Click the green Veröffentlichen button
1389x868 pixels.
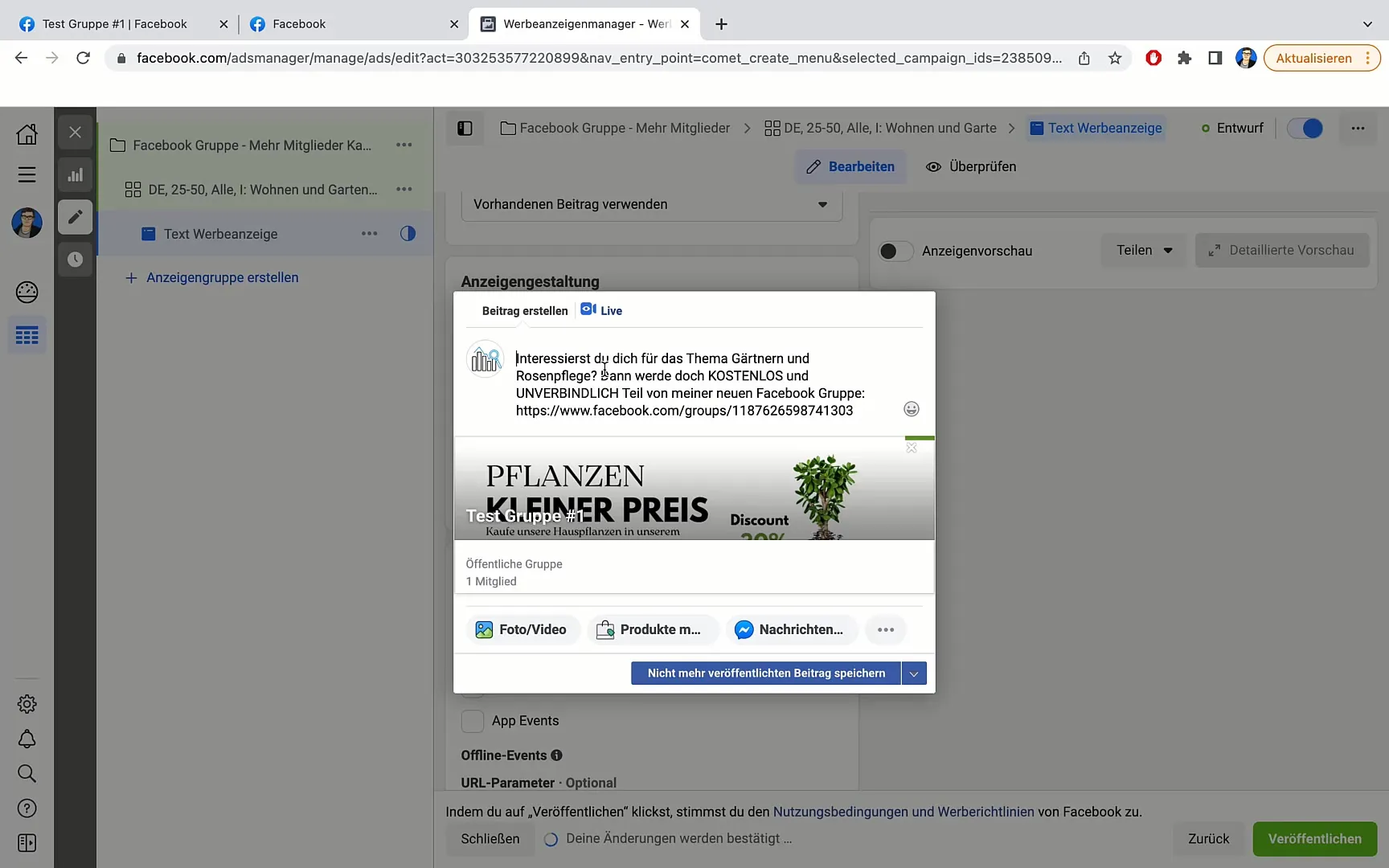[1314, 839]
